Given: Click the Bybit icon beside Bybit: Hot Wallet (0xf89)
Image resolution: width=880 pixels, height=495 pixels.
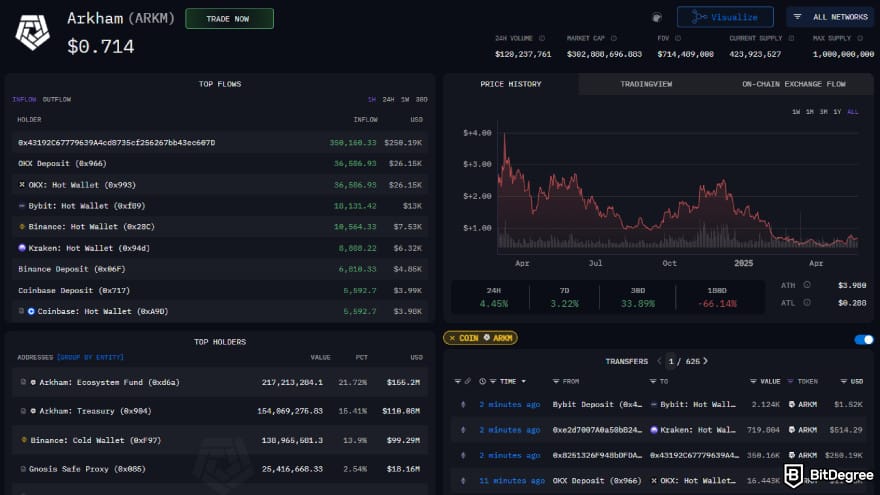Looking at the screenshot, I should (22, 205).
